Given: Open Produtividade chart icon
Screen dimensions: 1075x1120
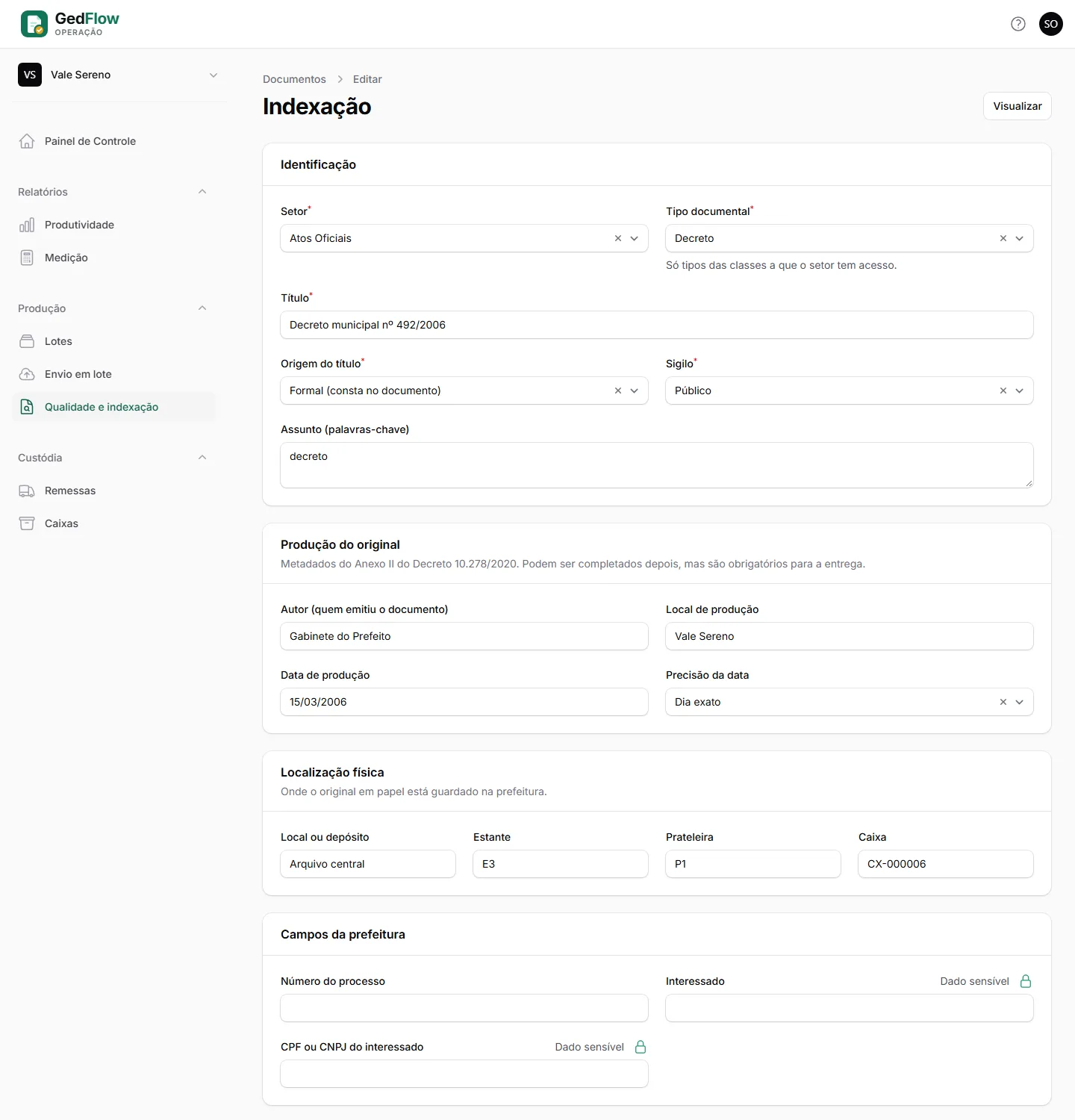Looking at the screenshot, I should coord(27,225).
